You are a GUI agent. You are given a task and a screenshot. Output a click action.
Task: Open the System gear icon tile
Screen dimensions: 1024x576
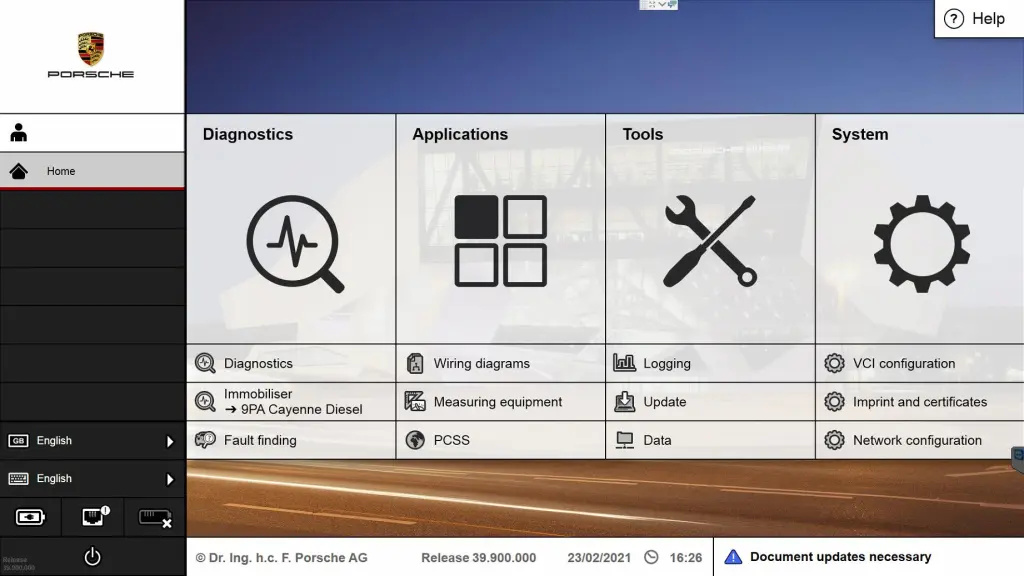[x=920, y=243]
